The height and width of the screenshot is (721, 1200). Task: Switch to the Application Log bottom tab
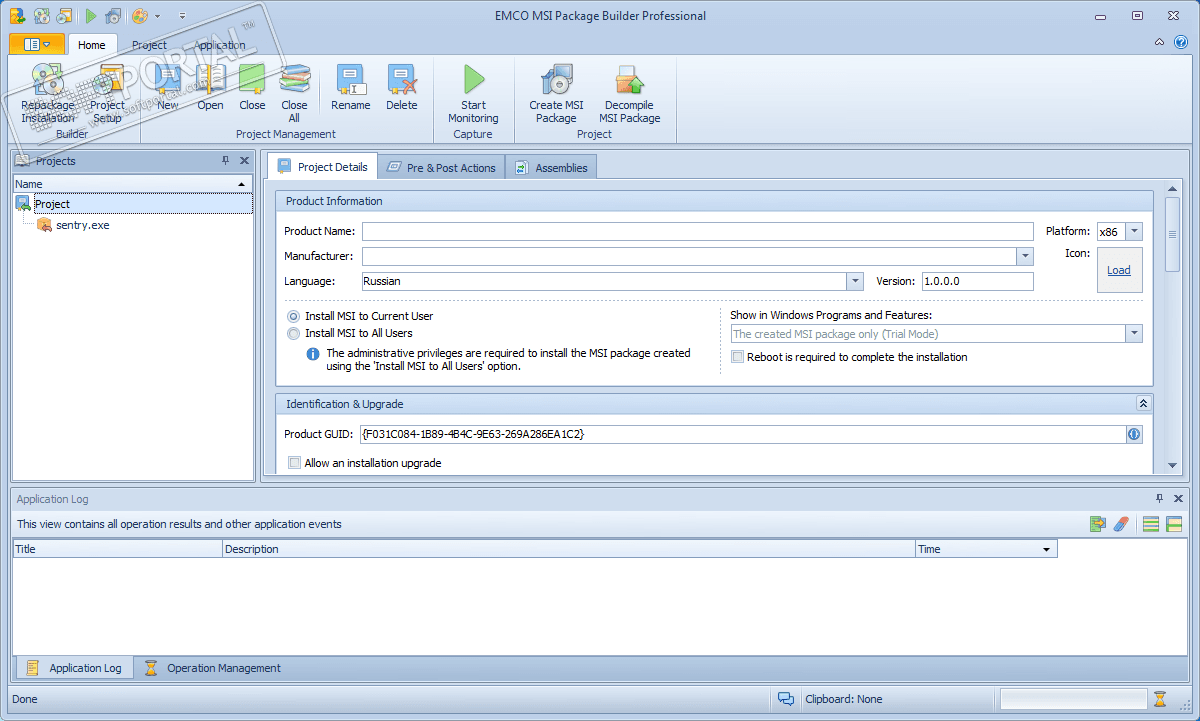coord(74,668)
